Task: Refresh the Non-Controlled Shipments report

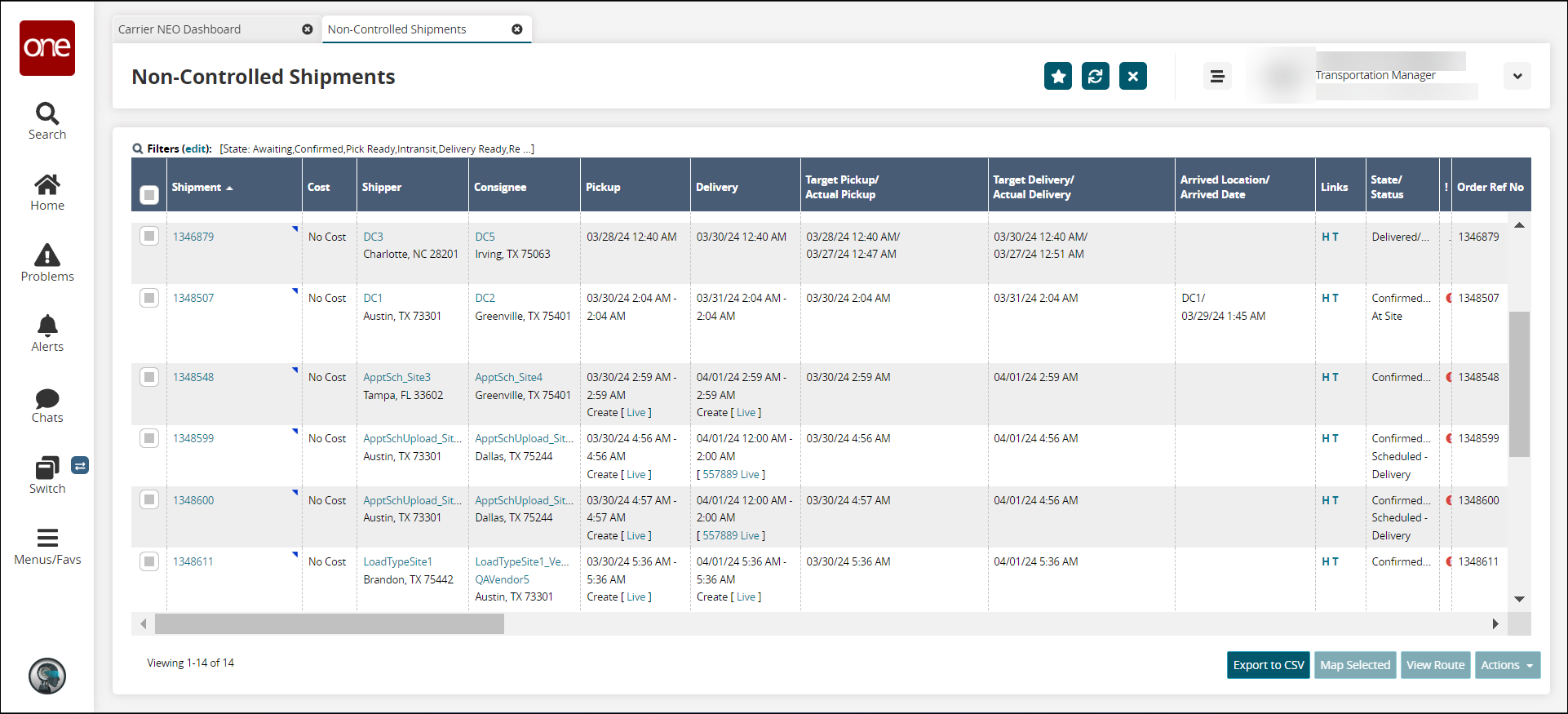Action: coord(1096,76)
